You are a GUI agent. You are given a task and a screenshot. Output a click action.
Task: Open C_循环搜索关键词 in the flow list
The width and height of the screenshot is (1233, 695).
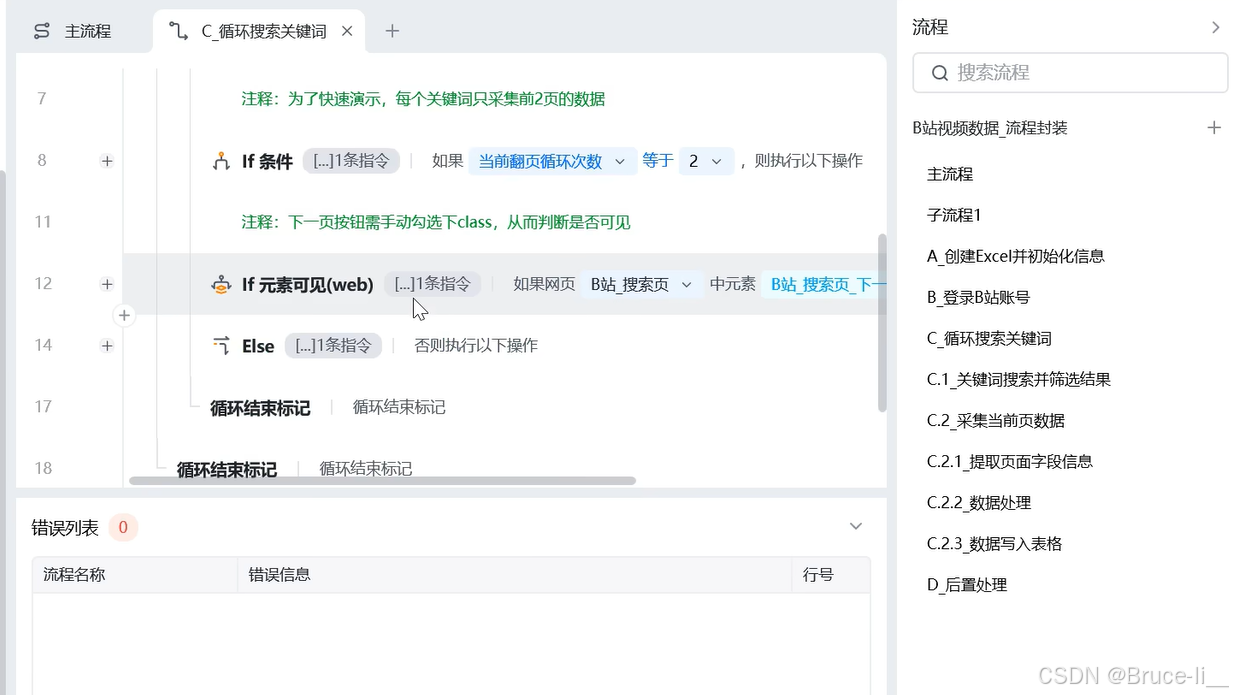pyautogui.click(x=989, y=339)
